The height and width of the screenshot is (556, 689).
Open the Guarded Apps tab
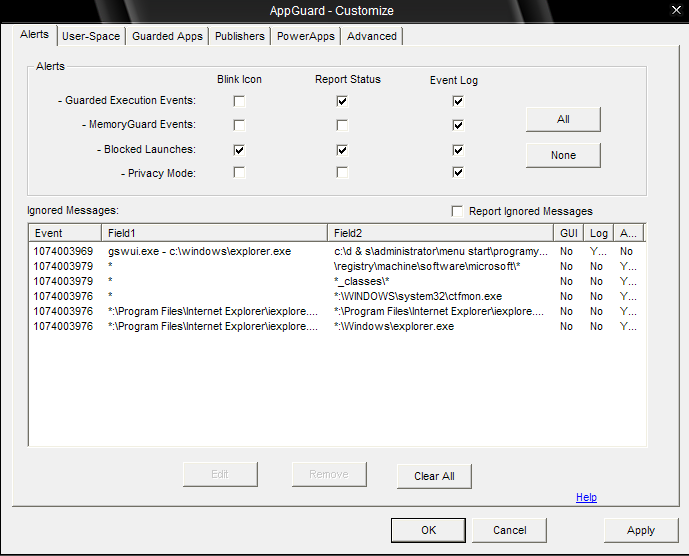click(167, 36)
